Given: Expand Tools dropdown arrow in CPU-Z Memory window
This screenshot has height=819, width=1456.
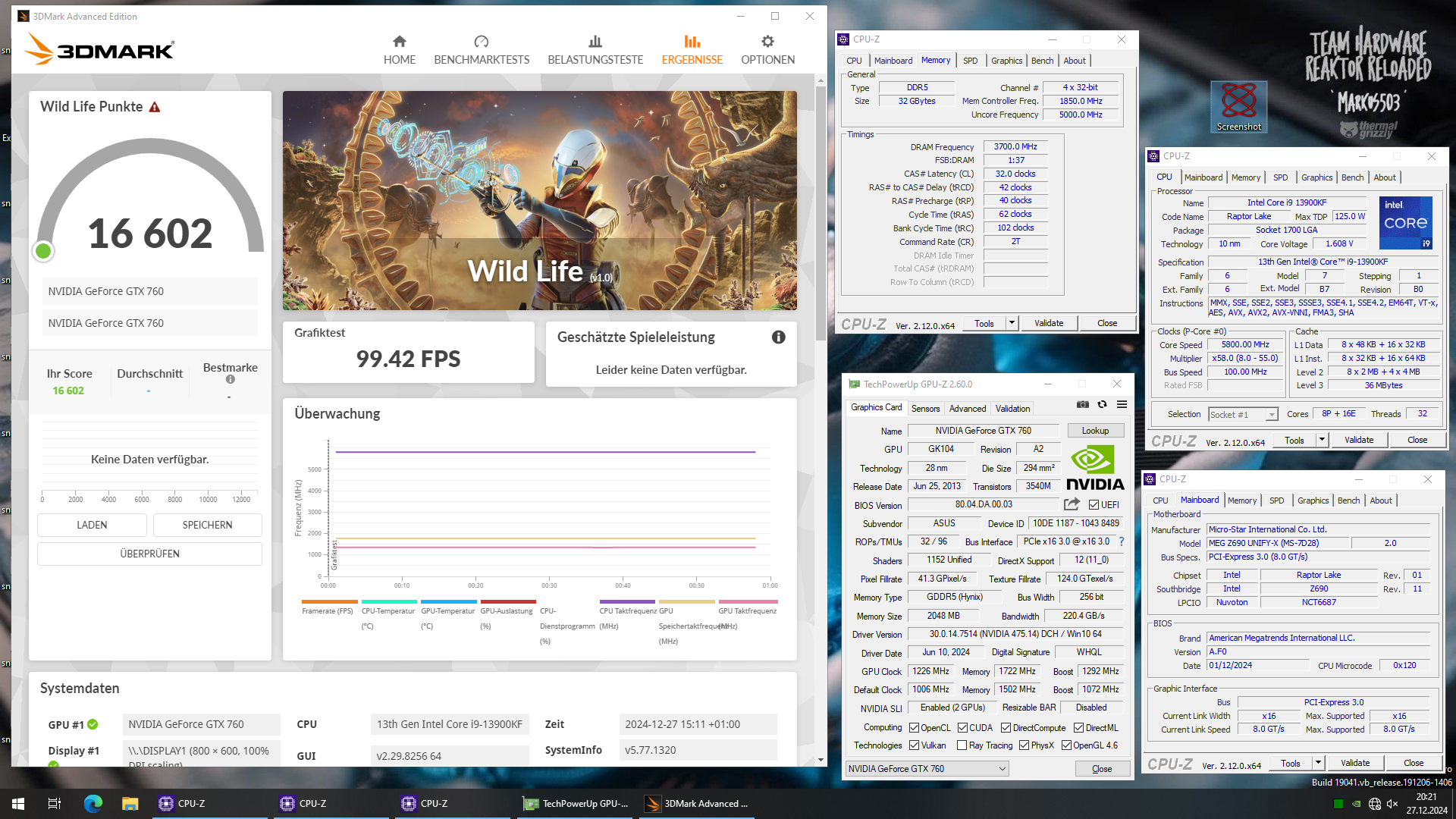Looking at the screenshot, I should 1012,323.
